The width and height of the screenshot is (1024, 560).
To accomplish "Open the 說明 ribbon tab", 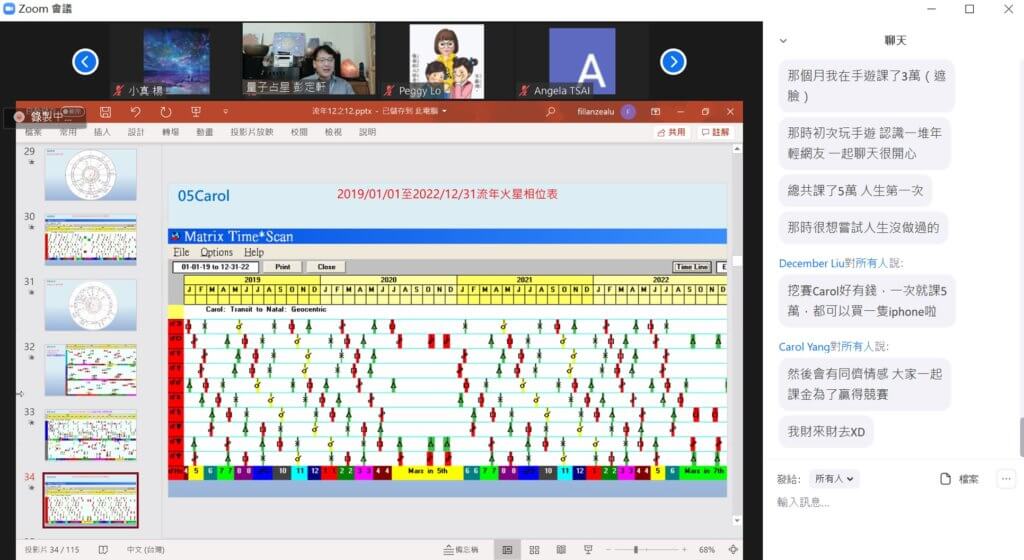I will coord(367,132).
